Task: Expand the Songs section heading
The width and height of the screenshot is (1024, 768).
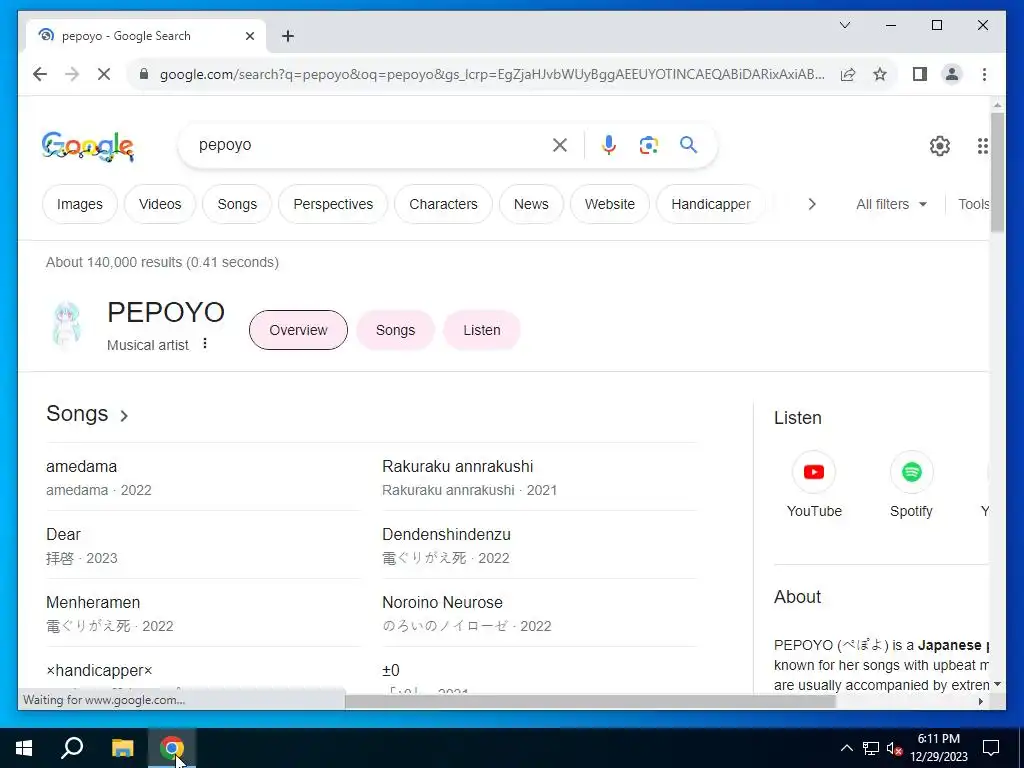Action: (88, 414)
